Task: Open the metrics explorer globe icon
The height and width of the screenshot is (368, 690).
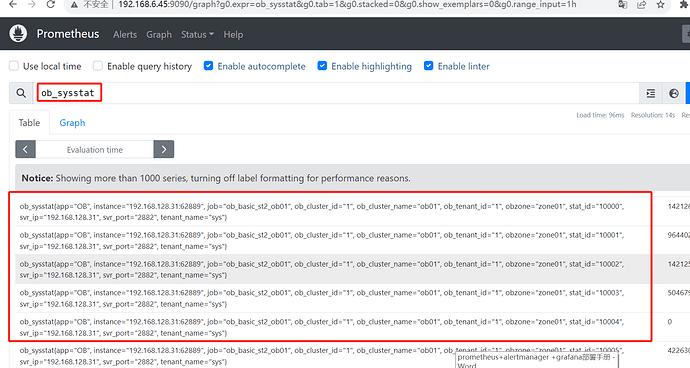Action: (674, 93)
